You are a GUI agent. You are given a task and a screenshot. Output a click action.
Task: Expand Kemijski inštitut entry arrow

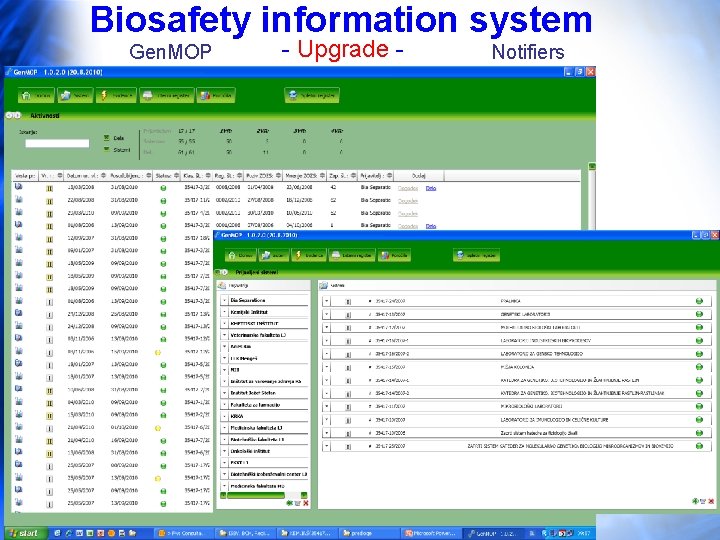click(x=224, y=312)
